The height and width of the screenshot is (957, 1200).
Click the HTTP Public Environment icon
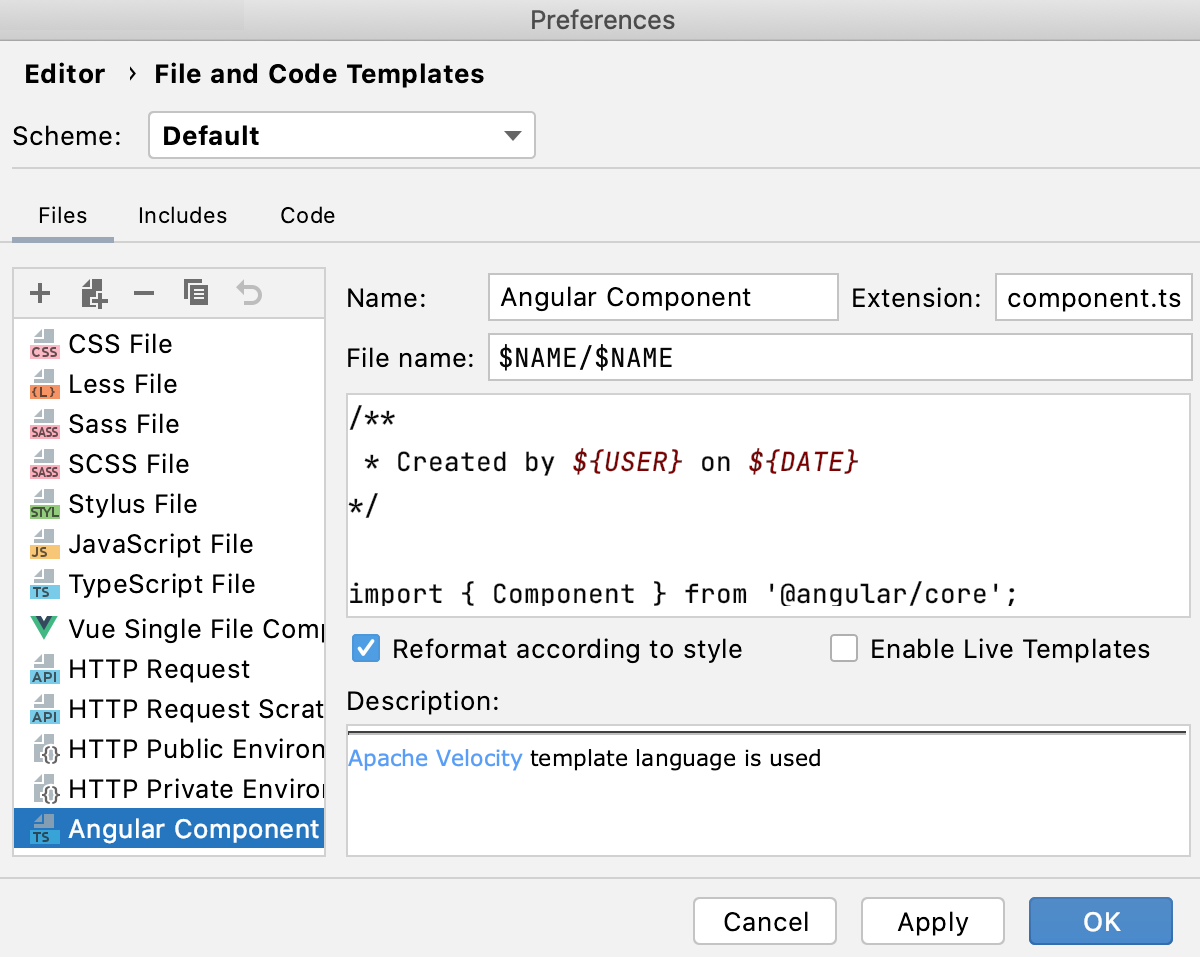click(x=44, y=749)
